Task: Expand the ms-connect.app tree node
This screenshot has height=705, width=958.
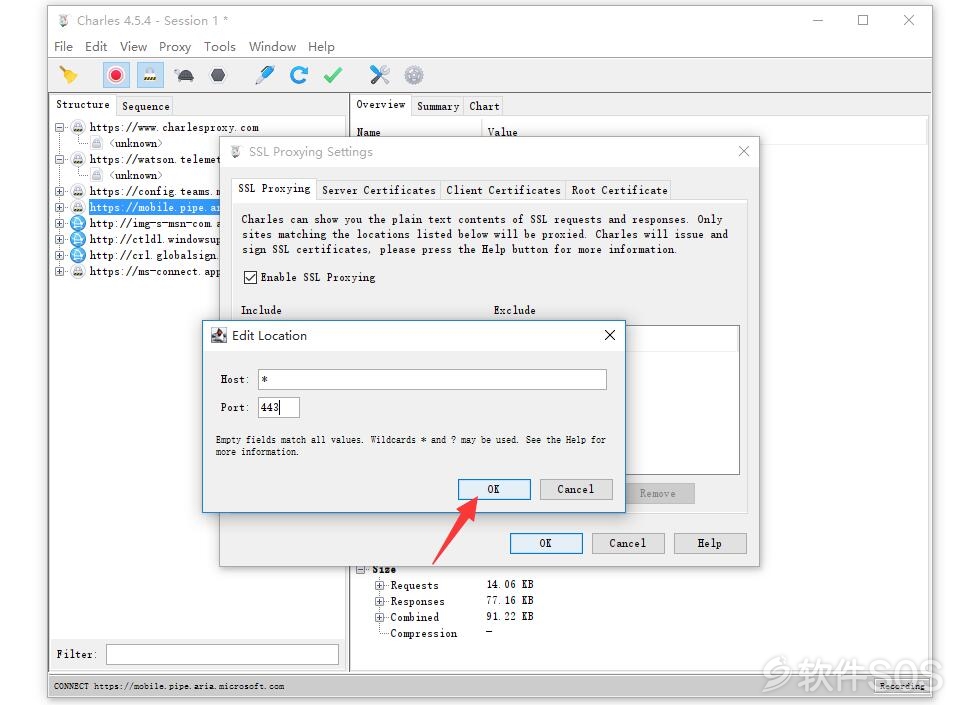Action: coord(59,271)
